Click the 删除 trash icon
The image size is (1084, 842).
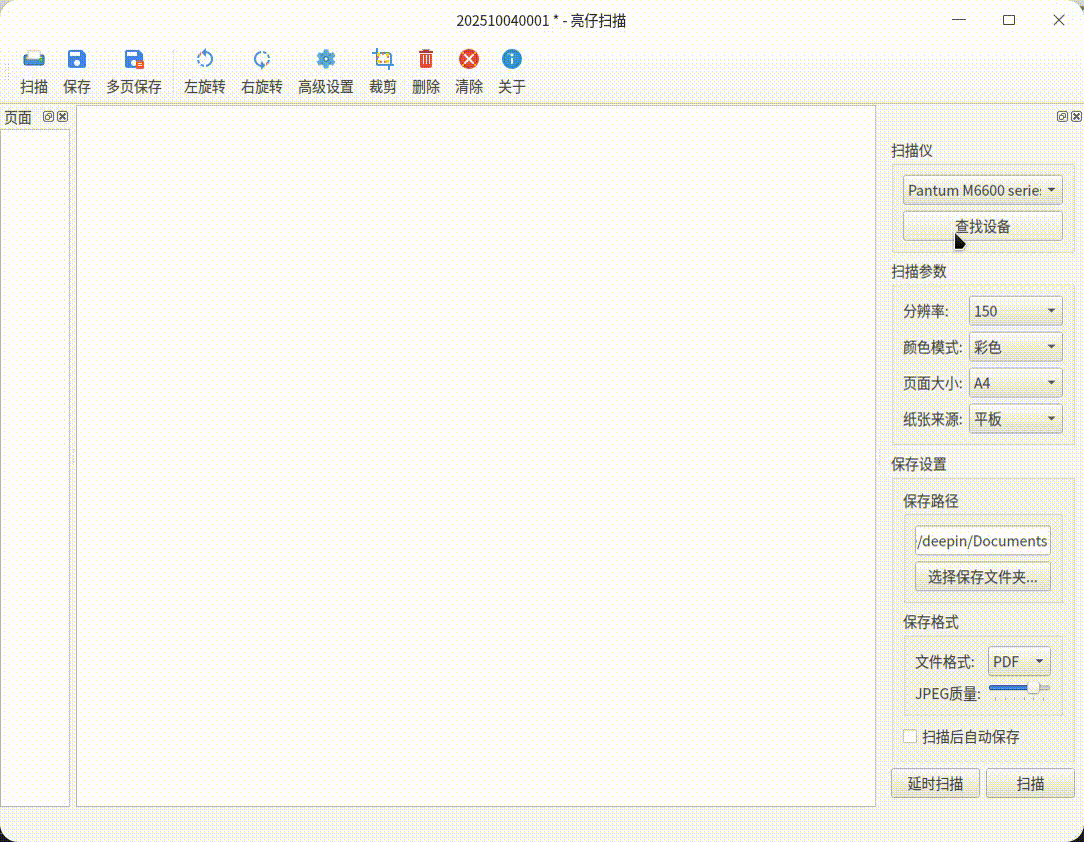[x=426, y=60]
